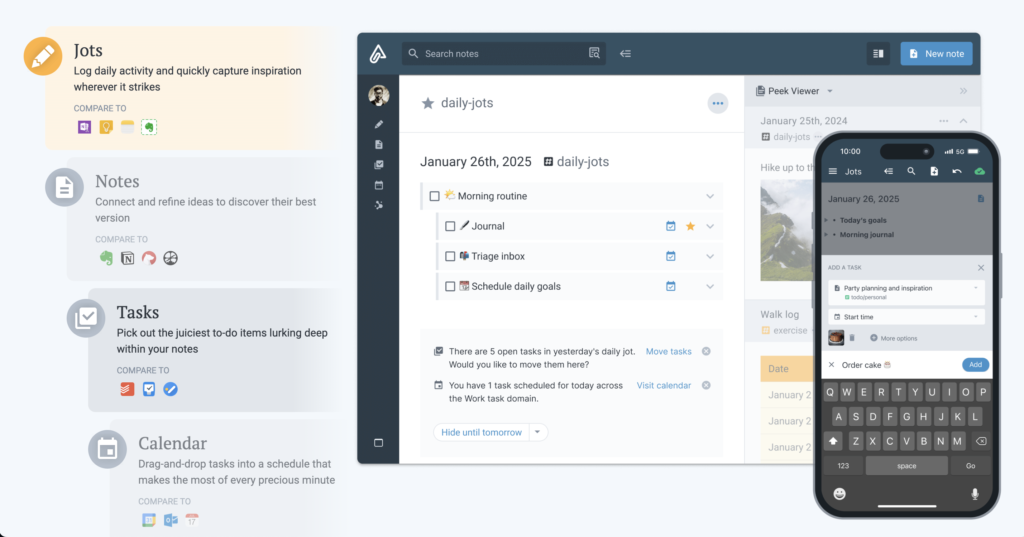Click the Move tasks link
This screenshot has height=537, width=1024.
[668, 351]
